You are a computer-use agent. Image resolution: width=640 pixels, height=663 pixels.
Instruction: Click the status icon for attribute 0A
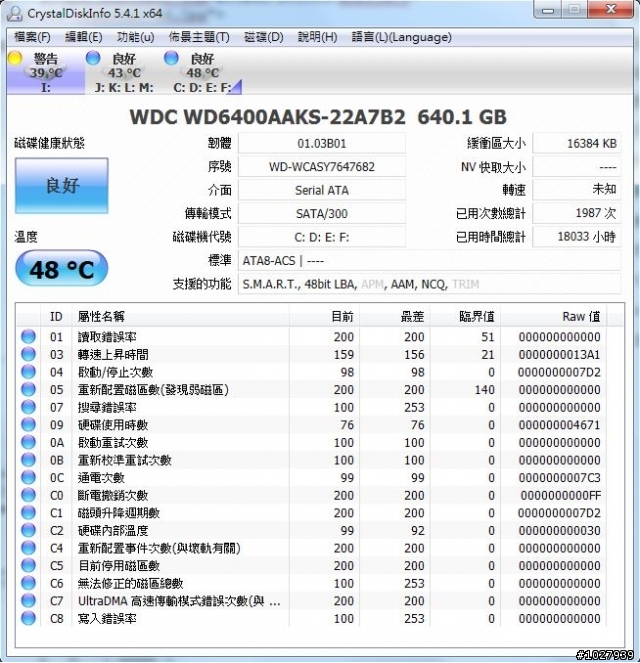tap(28, 442)
